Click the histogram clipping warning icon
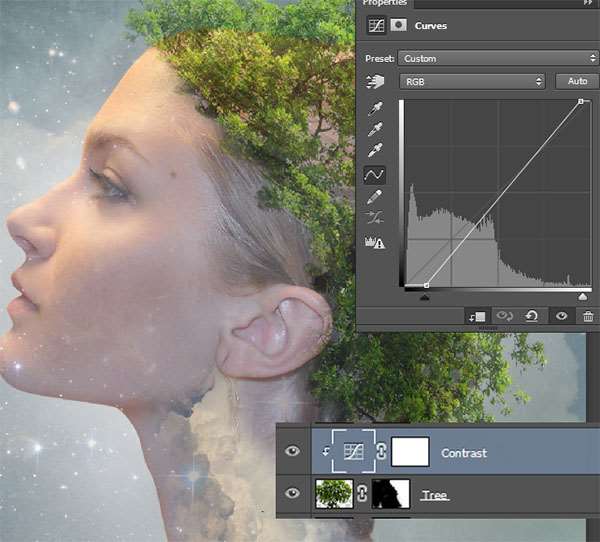The height and width of the screenshot is (542, 600). click(376, 241)
